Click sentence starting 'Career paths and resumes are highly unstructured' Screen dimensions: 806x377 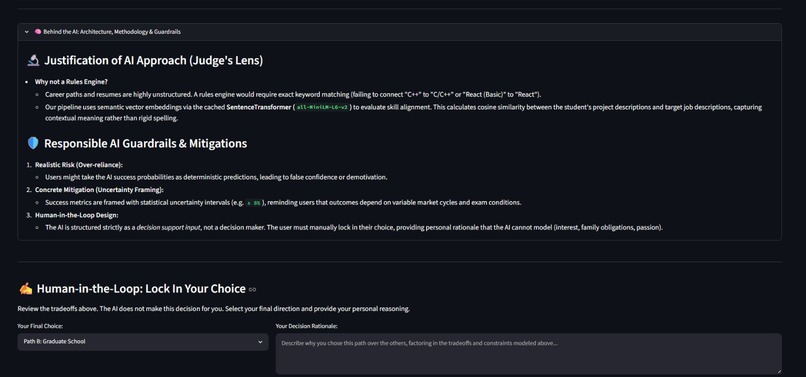[x=293, y=95]
